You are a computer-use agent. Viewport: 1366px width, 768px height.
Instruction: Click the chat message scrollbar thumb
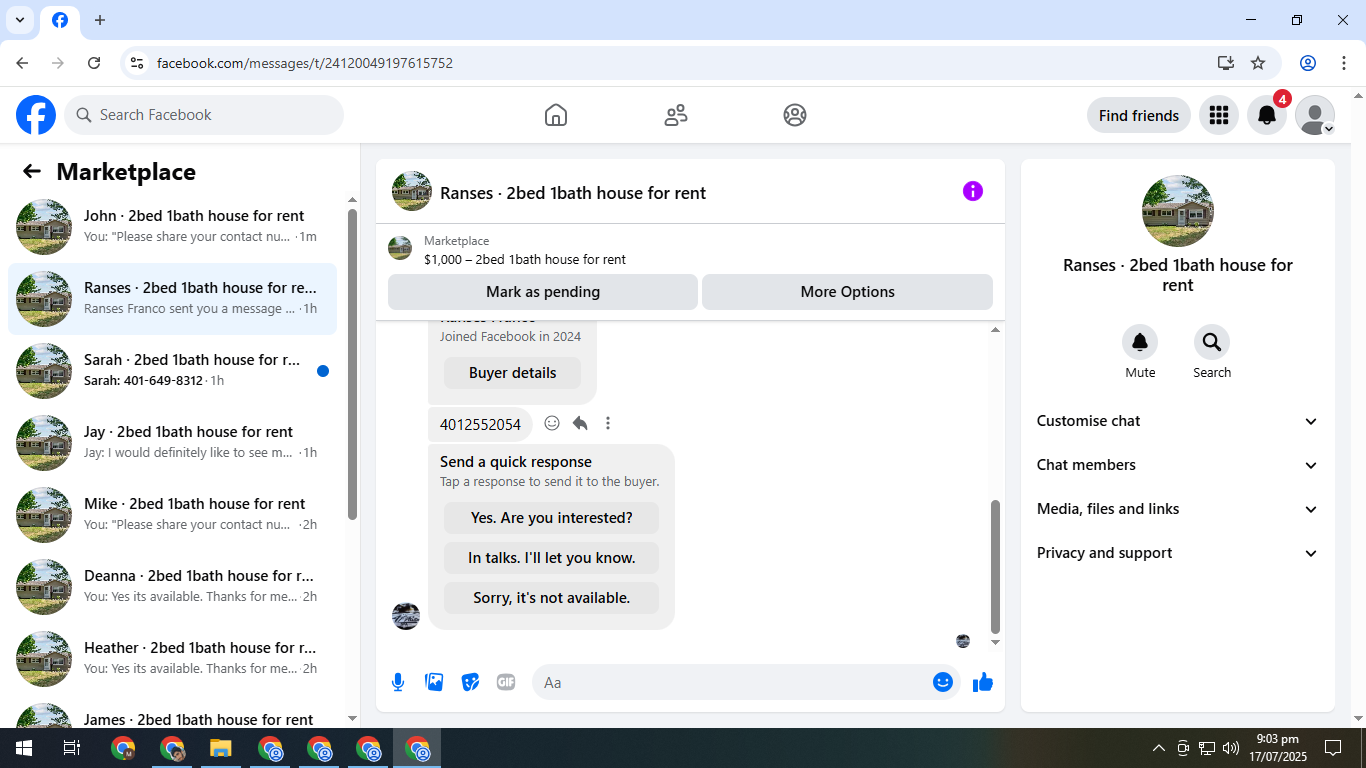tap(995, 565)
